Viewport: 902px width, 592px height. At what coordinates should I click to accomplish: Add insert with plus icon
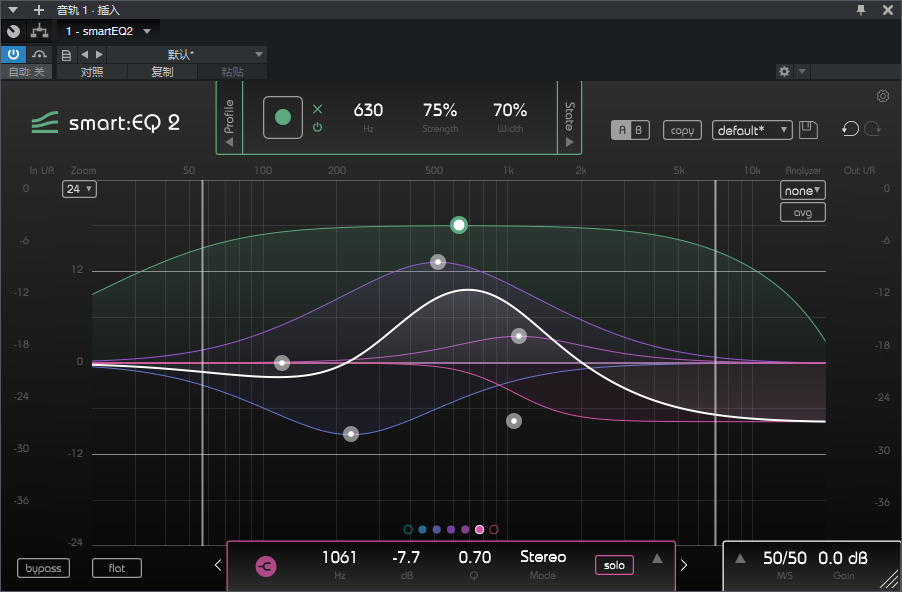39,10
